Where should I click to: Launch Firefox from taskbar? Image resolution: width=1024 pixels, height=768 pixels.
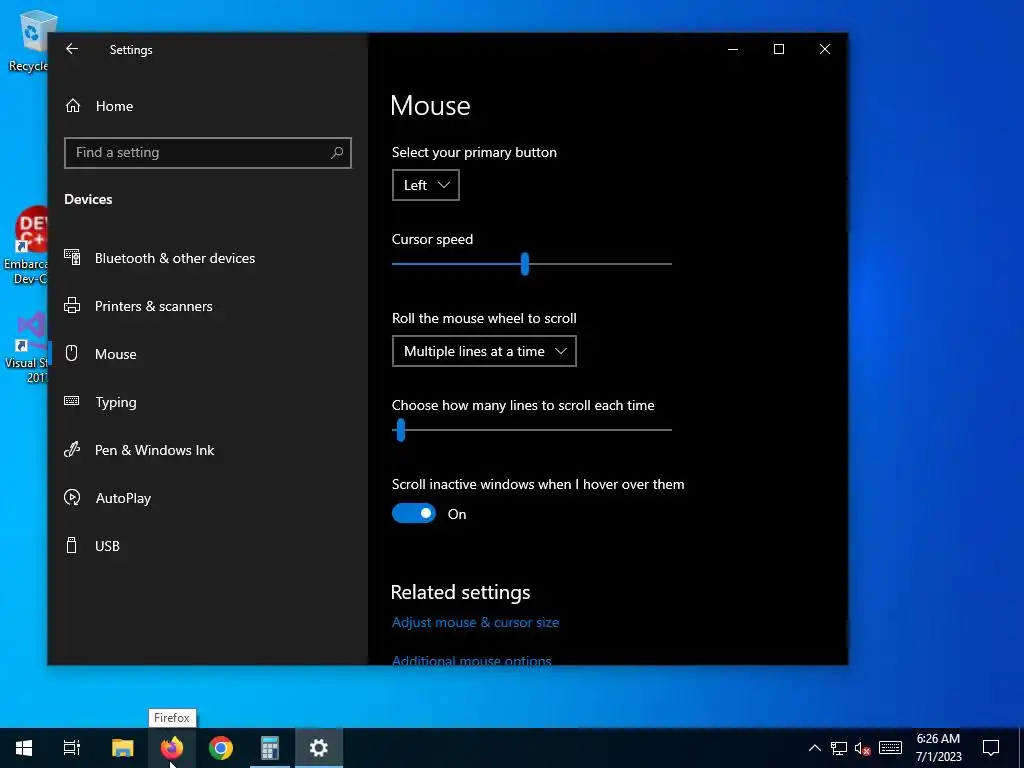click(172, 748)
